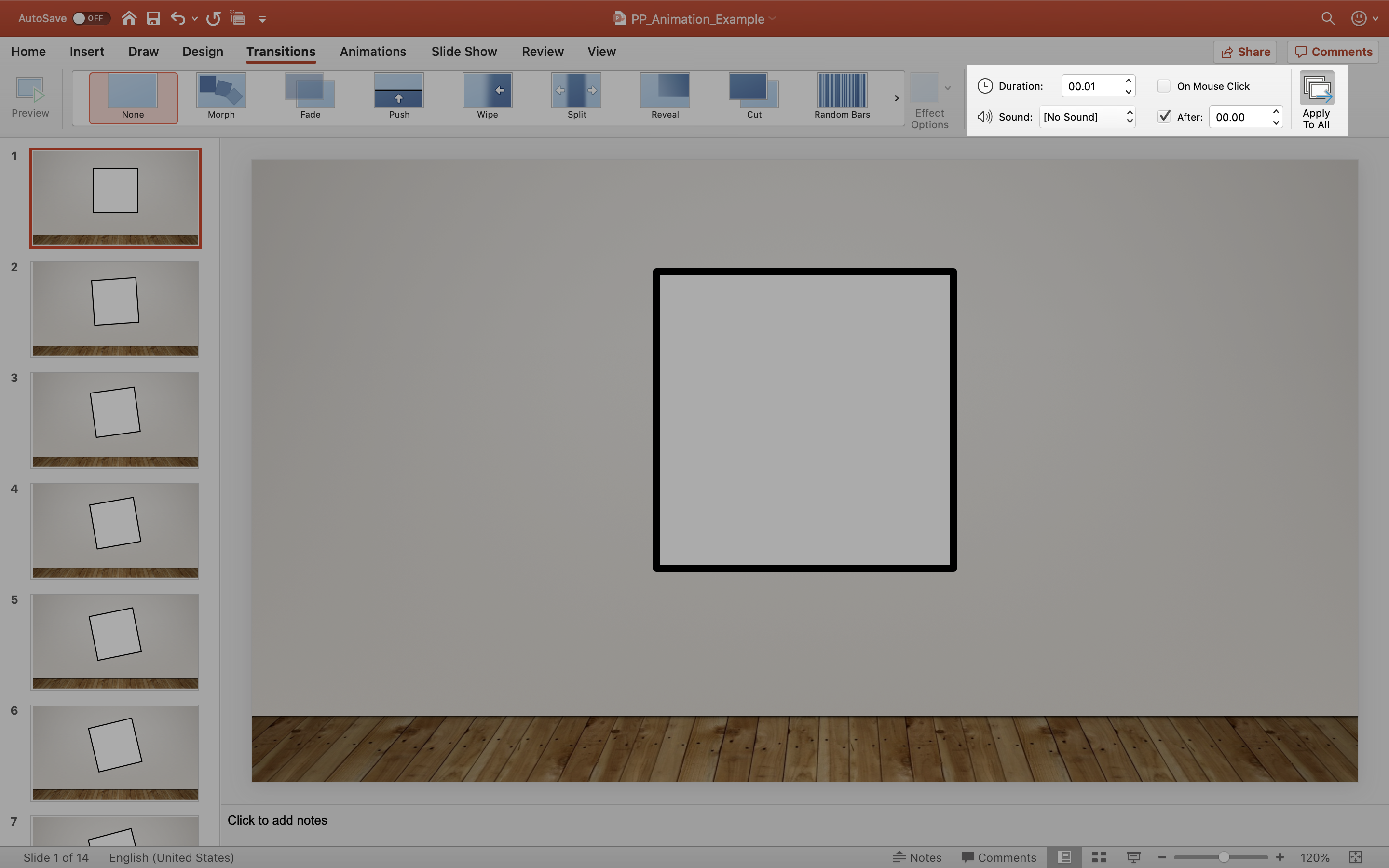The height and width of the screenshot is (868, 1389).
Task: Click the Sound speaker icon
Action: point(984,117)
